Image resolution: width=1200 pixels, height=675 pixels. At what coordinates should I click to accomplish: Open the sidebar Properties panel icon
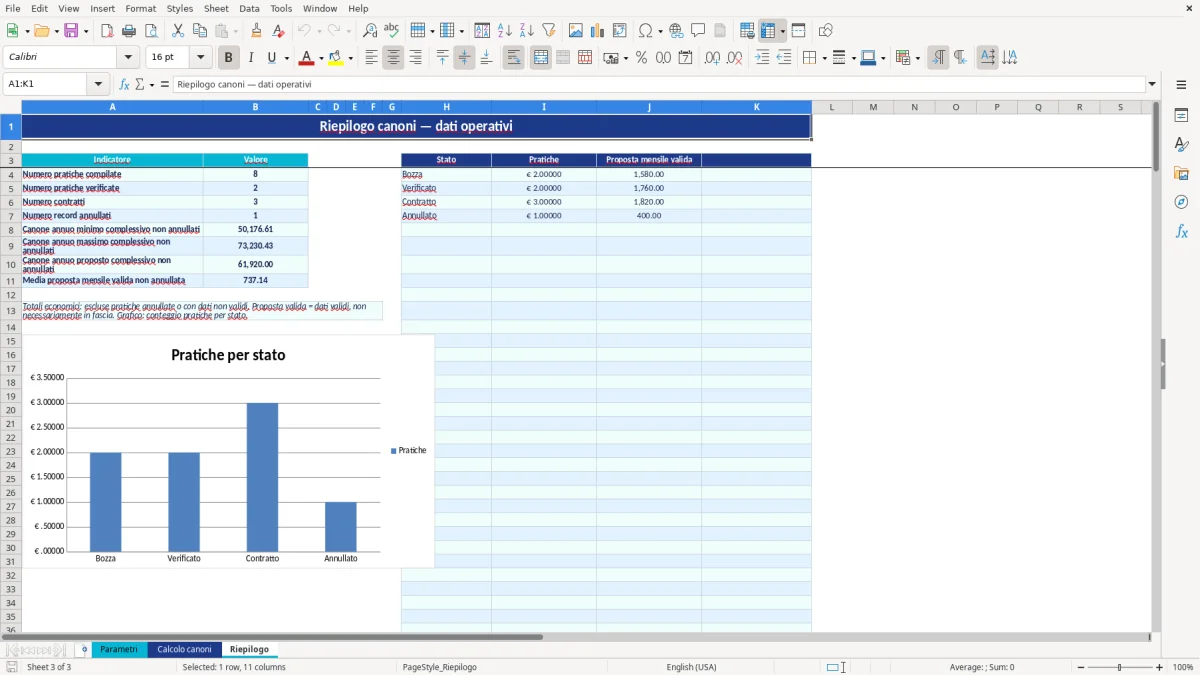(1181, 116)
